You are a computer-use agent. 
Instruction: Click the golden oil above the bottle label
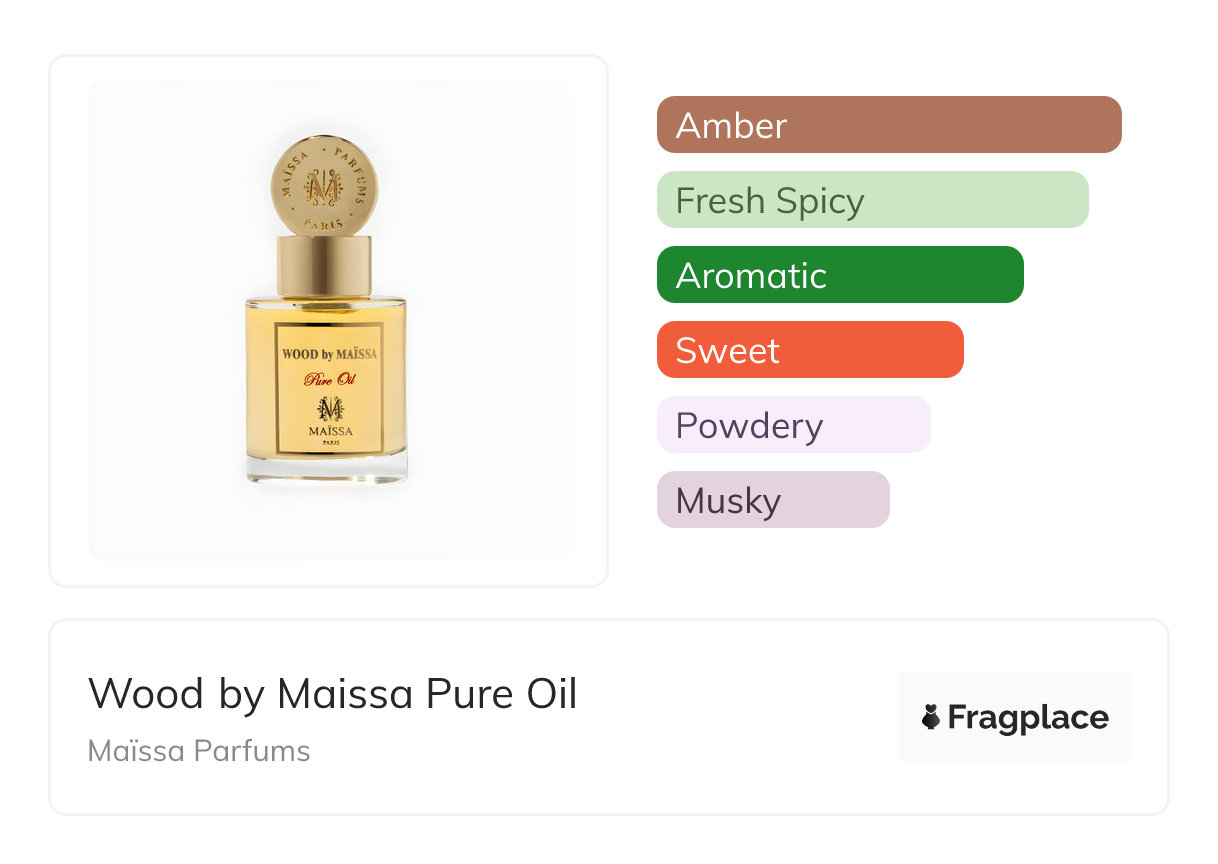[327, 310]
